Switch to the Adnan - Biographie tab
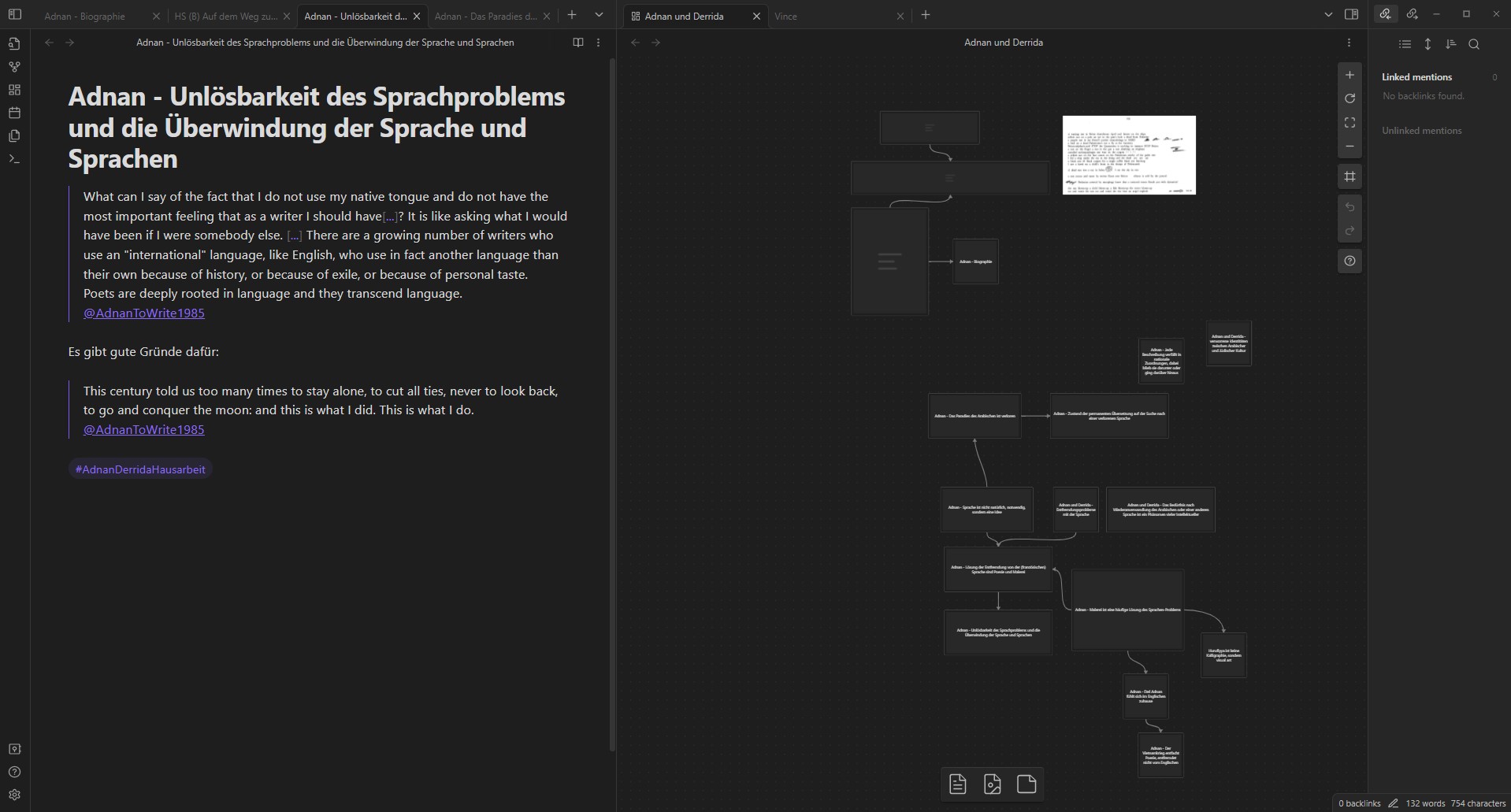1511x812 pixels. point(85,16)
